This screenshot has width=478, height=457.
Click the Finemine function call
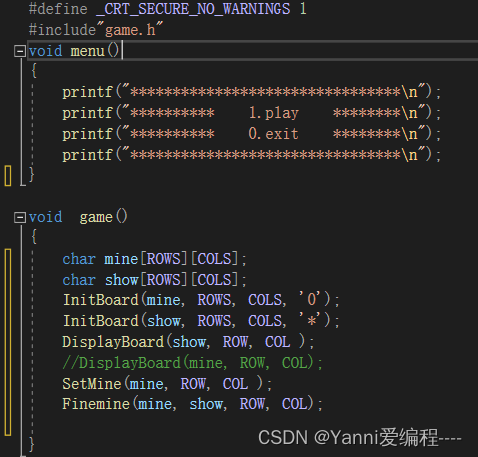tap(193, 404)
